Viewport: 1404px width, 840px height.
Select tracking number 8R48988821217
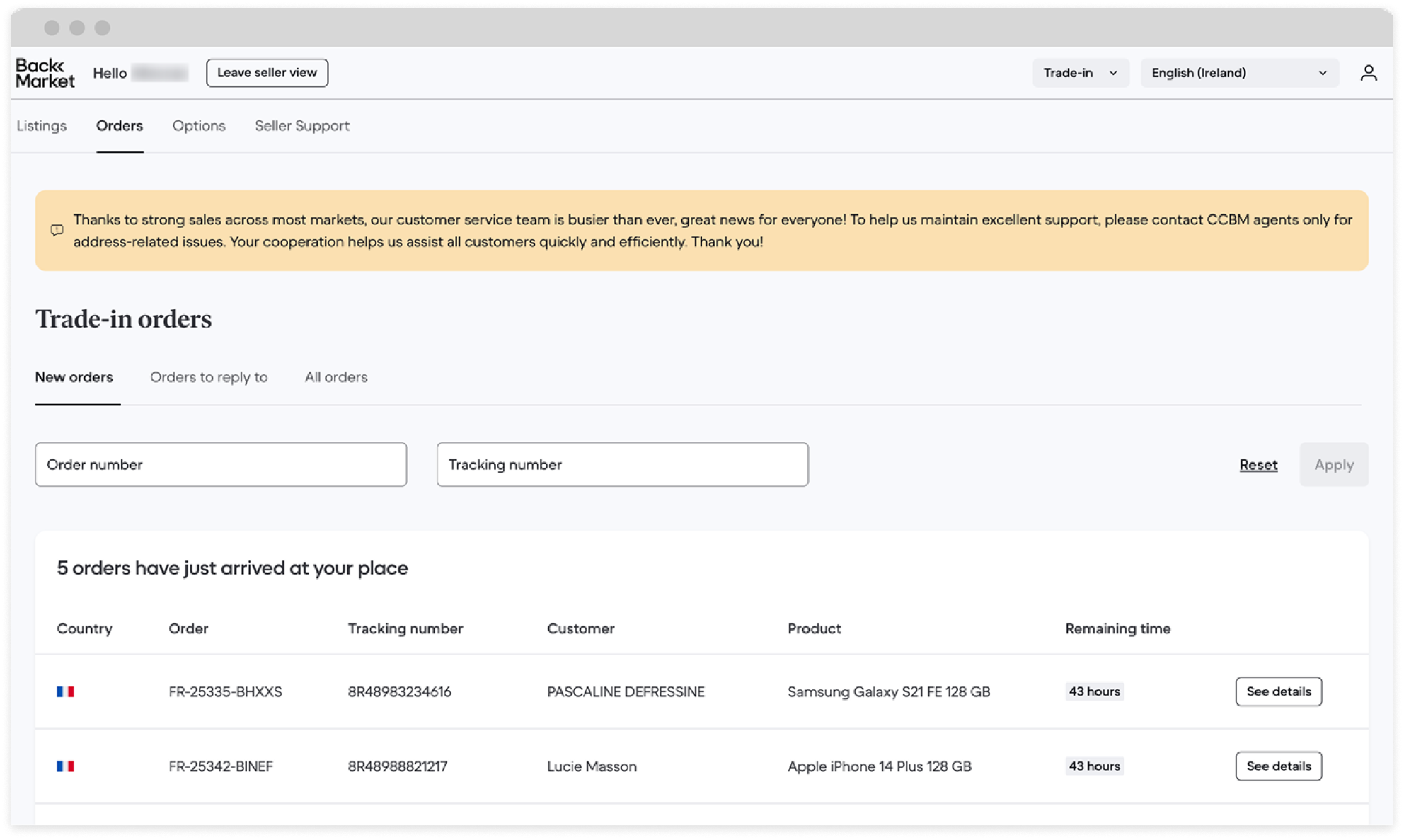point(397,766)
